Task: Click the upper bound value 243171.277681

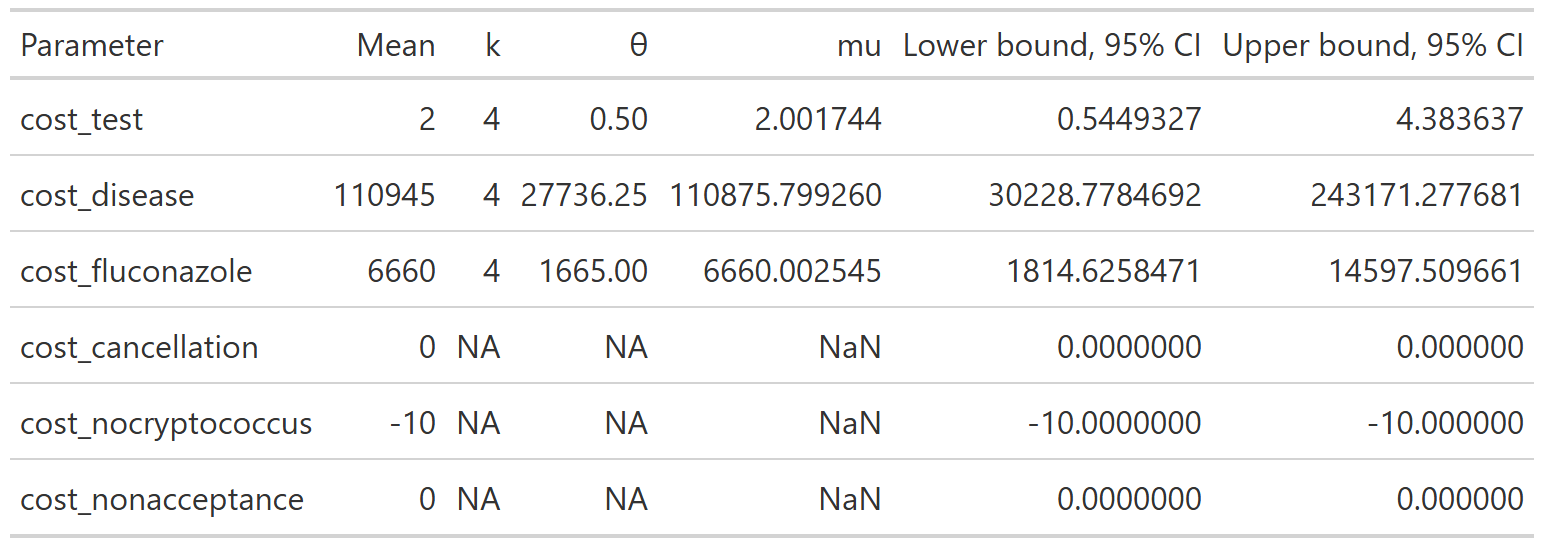Action: click(1417, 195)
